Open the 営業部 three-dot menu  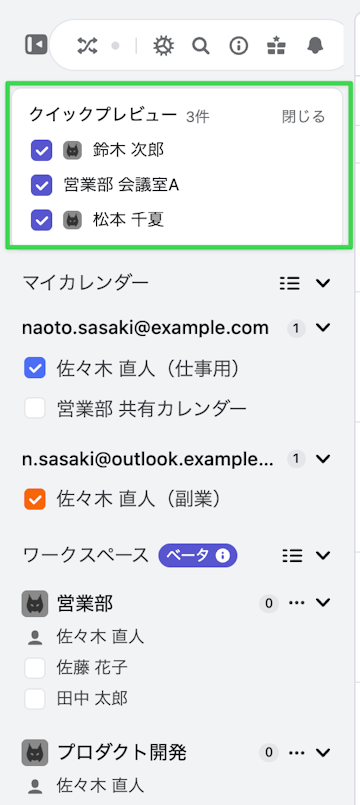point(297,603)
